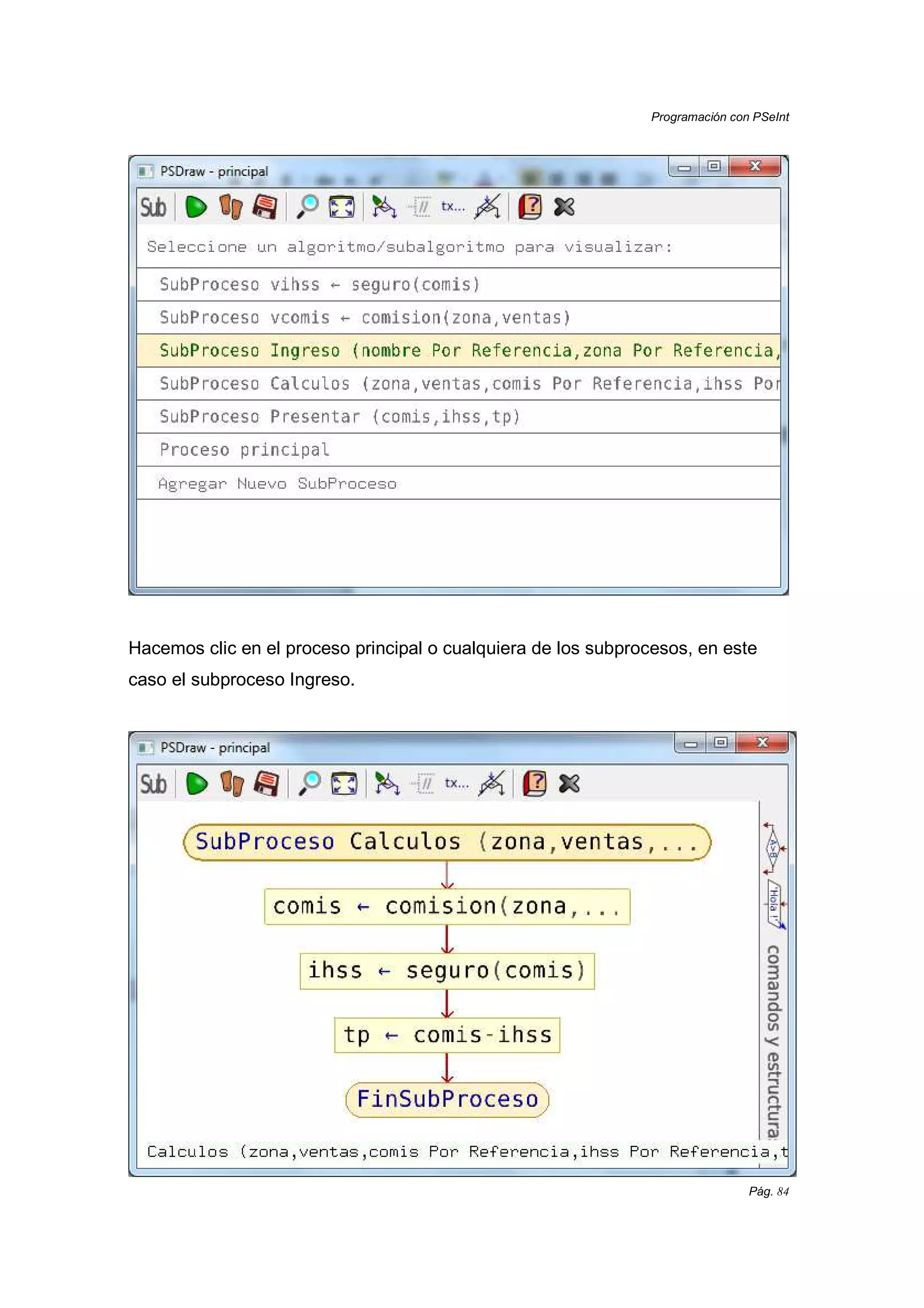Click the 'ihss ← seguro(comis)' block
The height and width of the screenshot is (1308, 924).
(x=447, y=971)
